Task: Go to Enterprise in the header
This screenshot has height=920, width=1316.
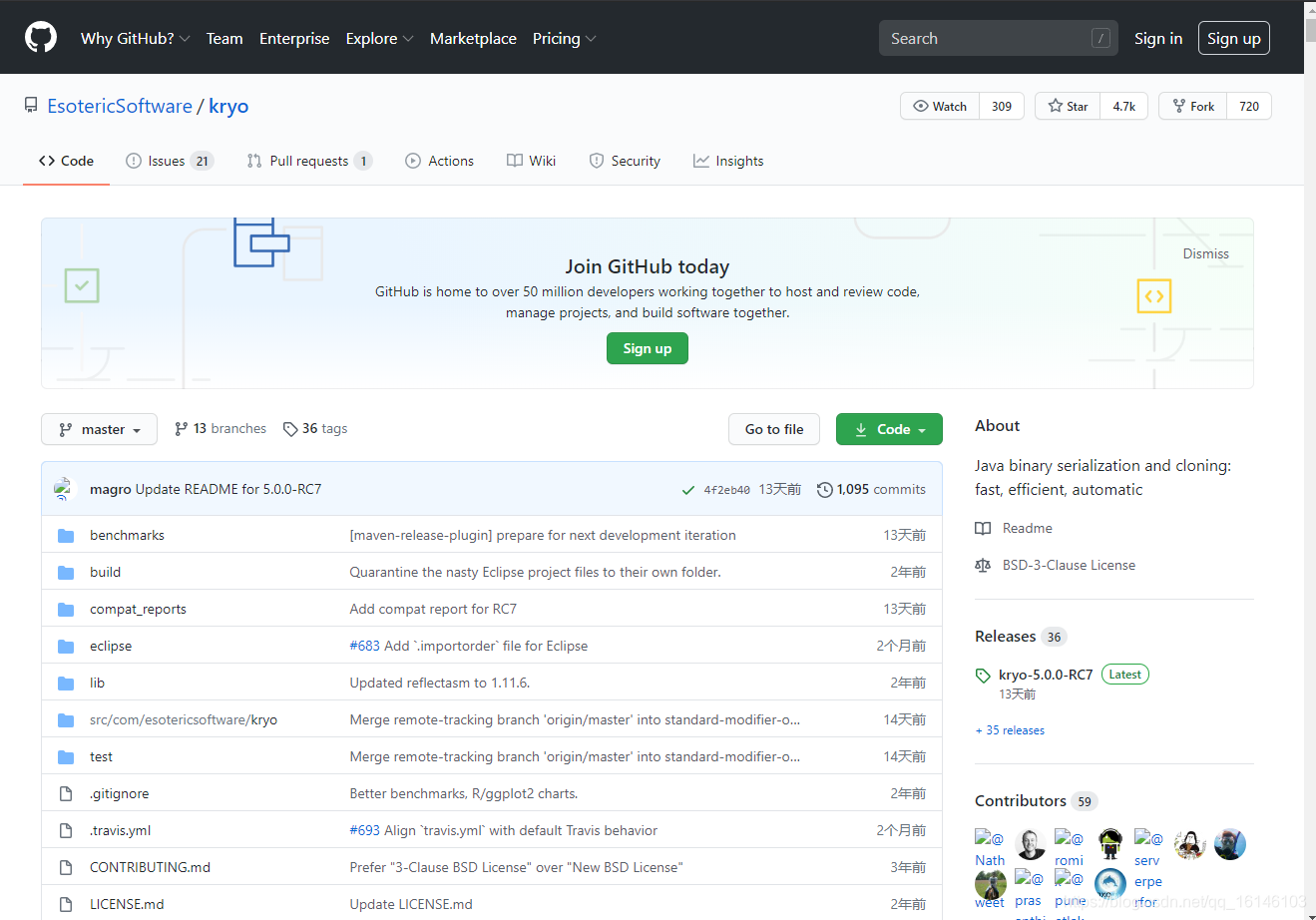Action: pos(294,38)
